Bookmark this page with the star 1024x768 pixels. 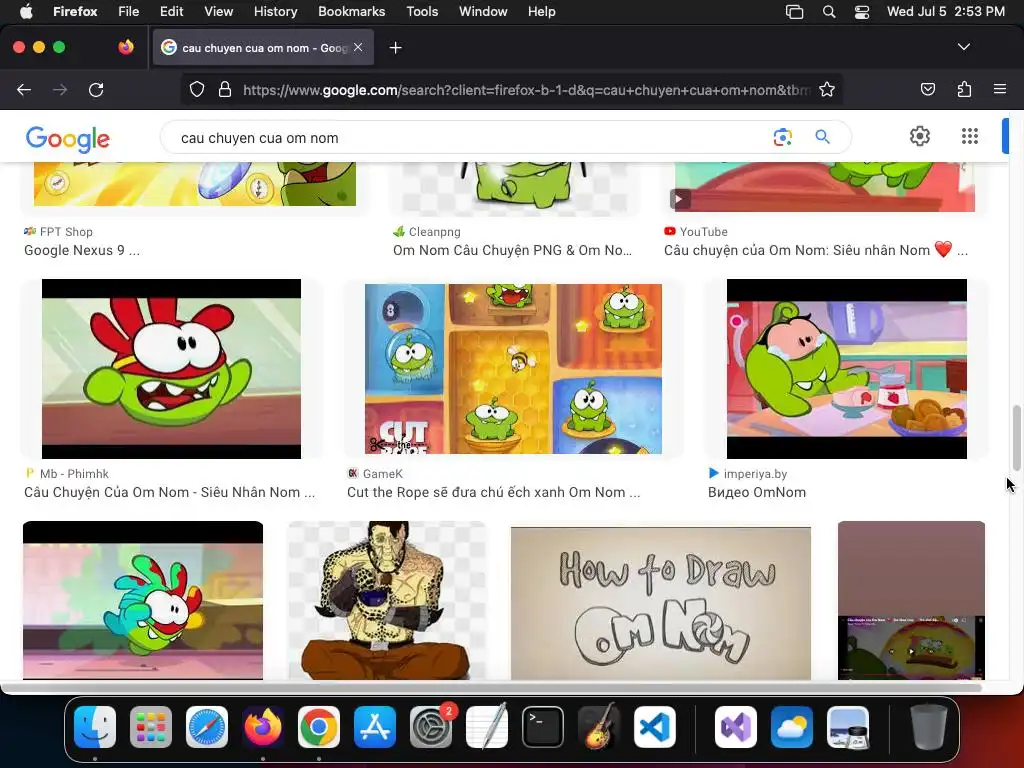[x=827, y=89]
